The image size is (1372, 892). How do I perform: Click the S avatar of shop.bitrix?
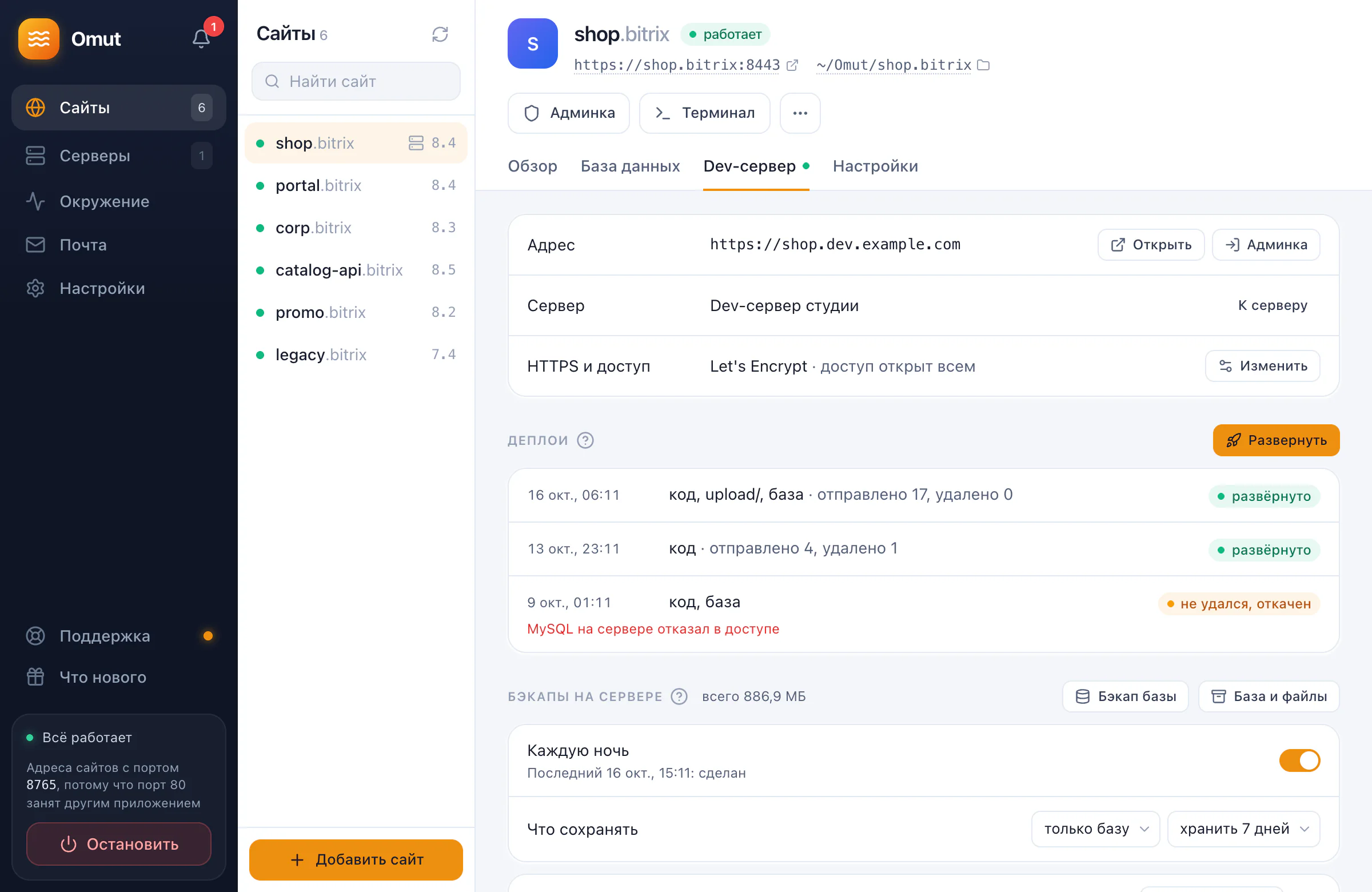click(532, 44)
